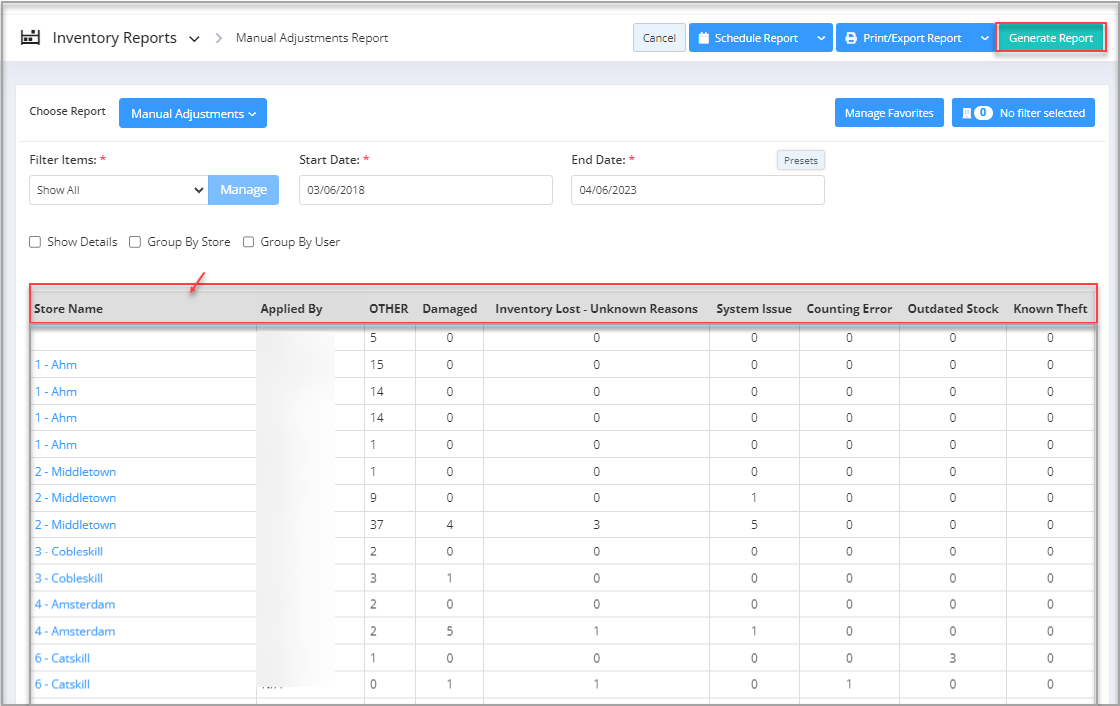
Task: Sort by OTHER column header
Action: (x=389, y=309)
